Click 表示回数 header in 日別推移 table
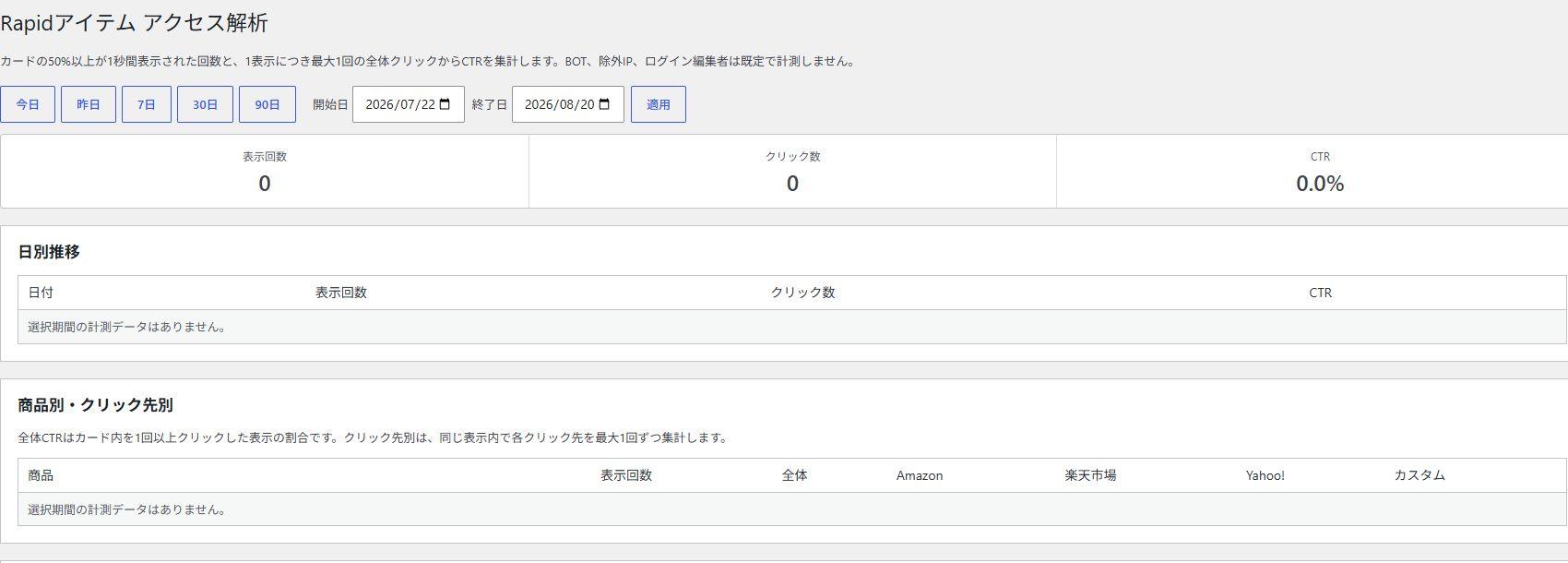Image resolution: width=1568 pixels, height=563 pixels. pyautogui.click(x=341, y=293)
